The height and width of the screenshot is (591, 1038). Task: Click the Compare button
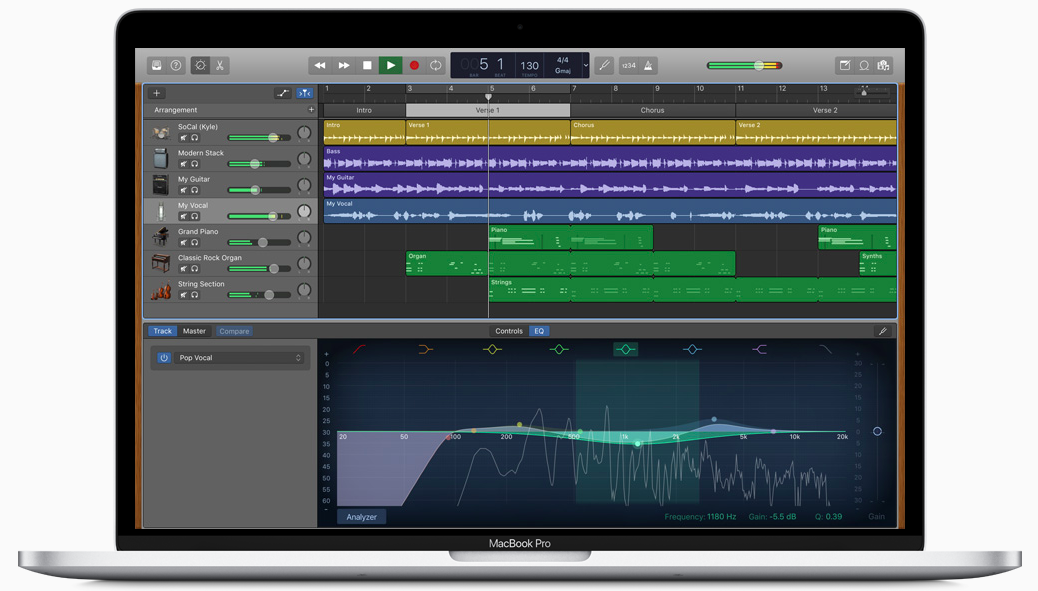233,331
